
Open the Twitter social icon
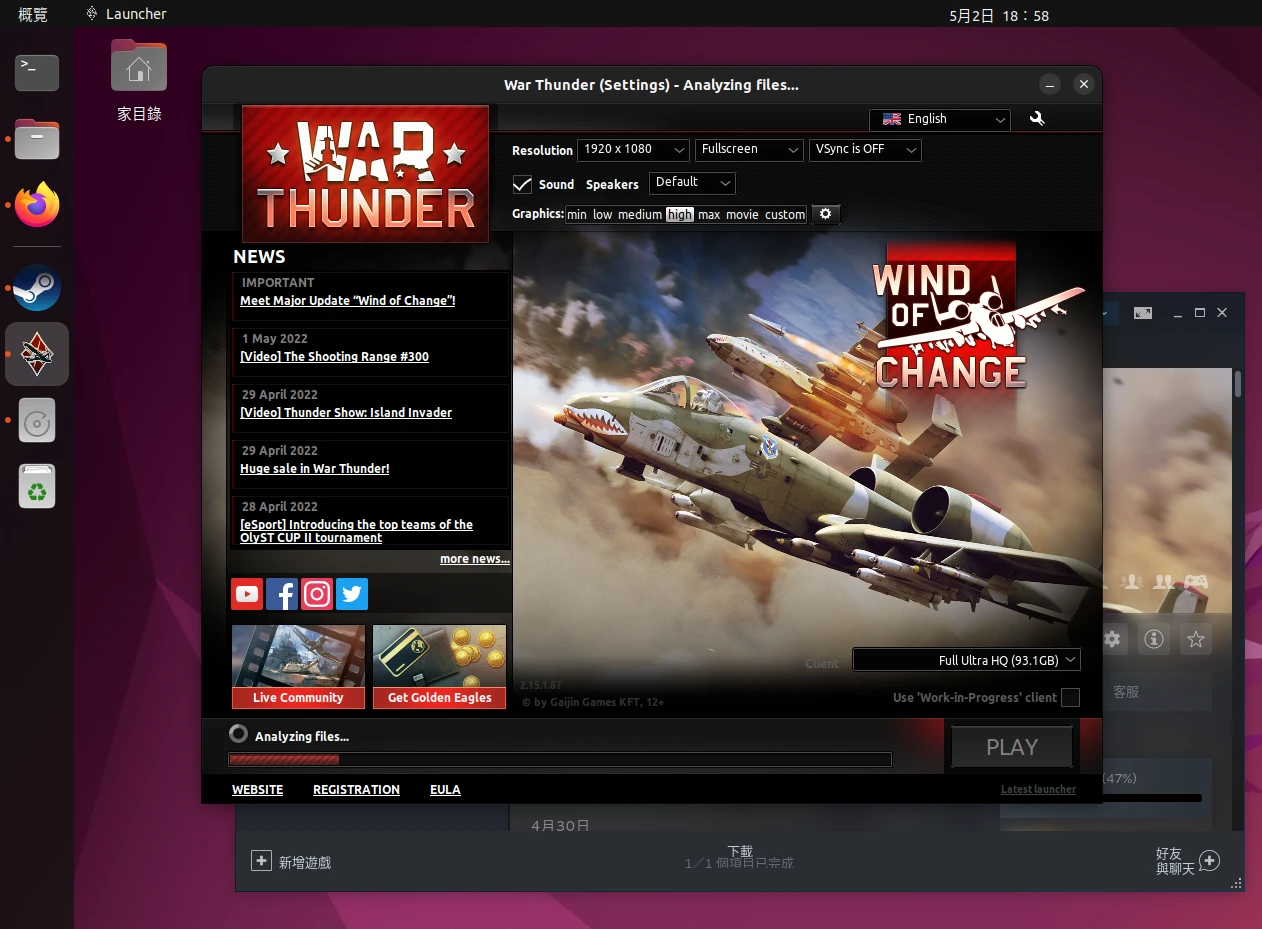coord(352,594)
